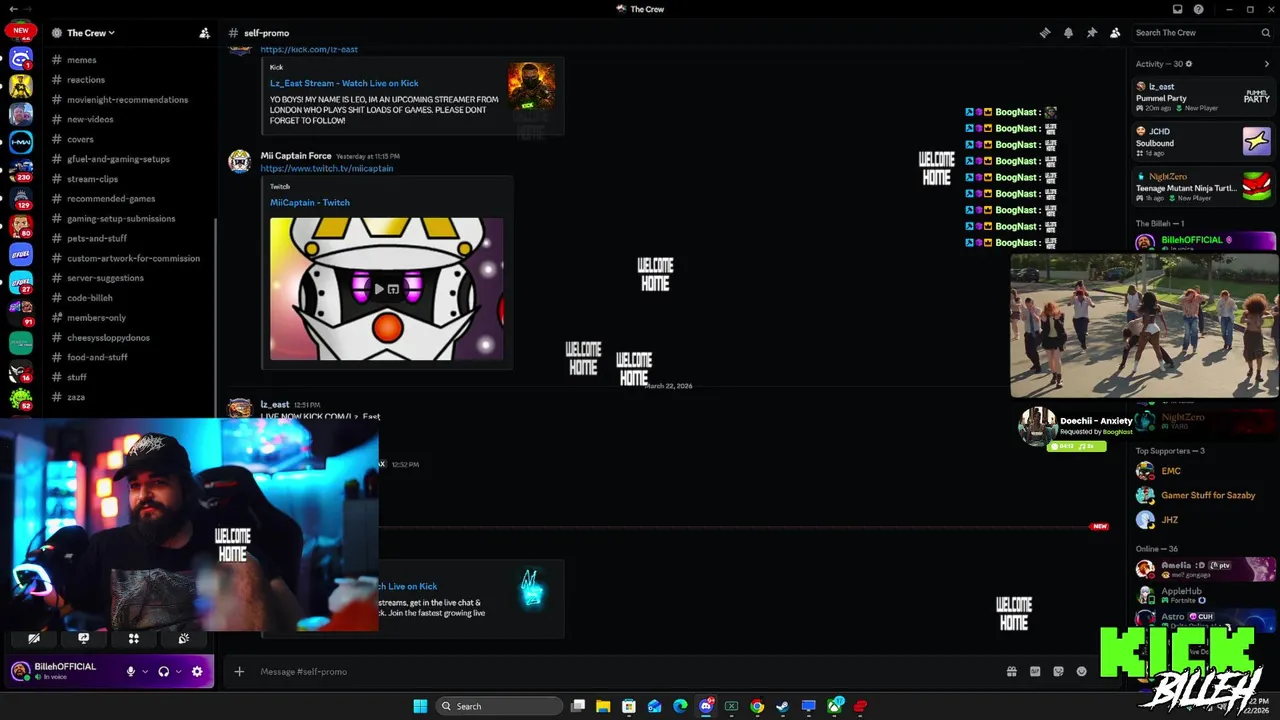1280x720 pixels.
Task: Toggle camera in voice controls
Action: (34, 638)
